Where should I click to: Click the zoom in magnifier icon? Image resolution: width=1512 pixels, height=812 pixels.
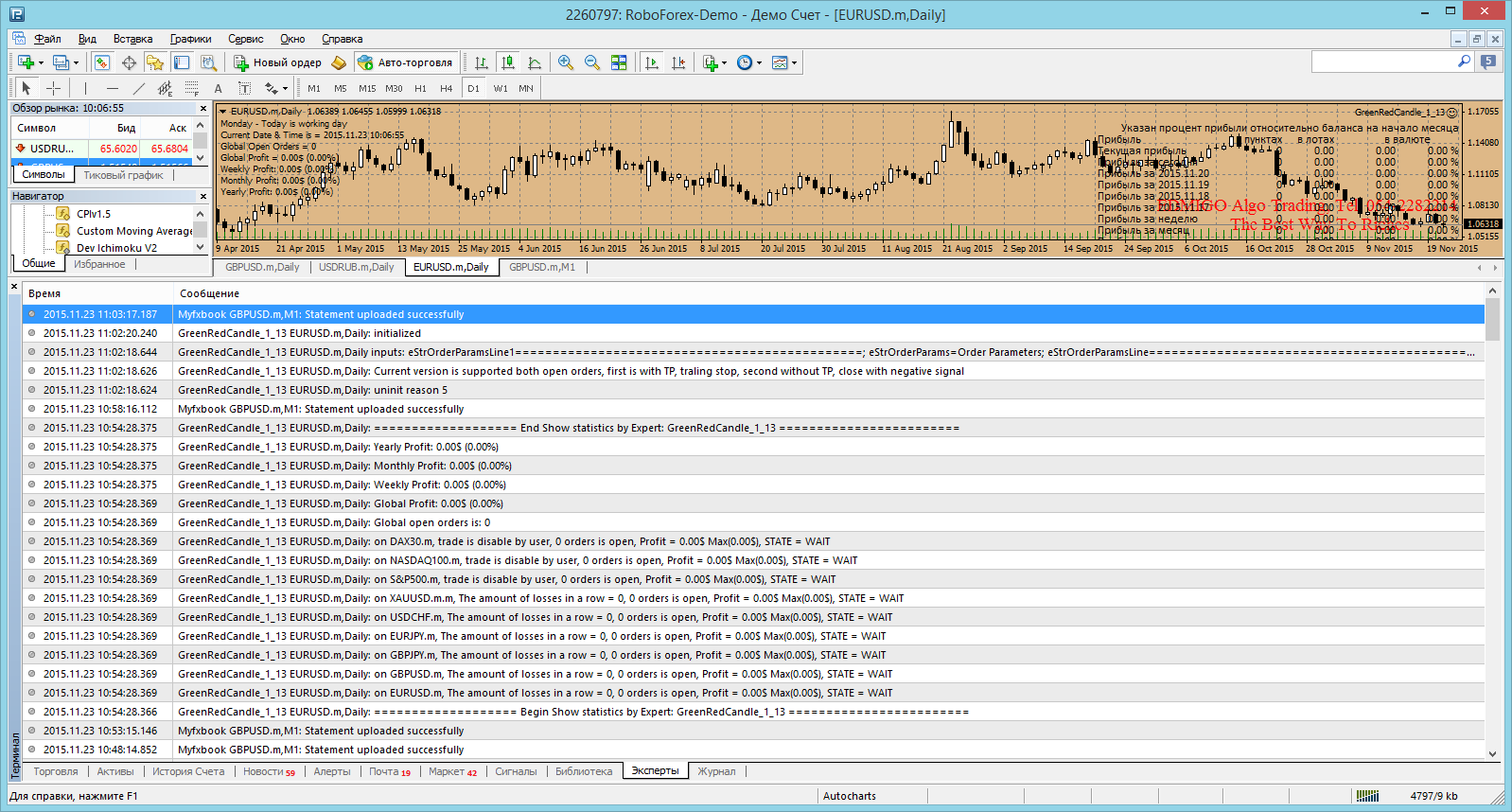click(x=566, y=62)
